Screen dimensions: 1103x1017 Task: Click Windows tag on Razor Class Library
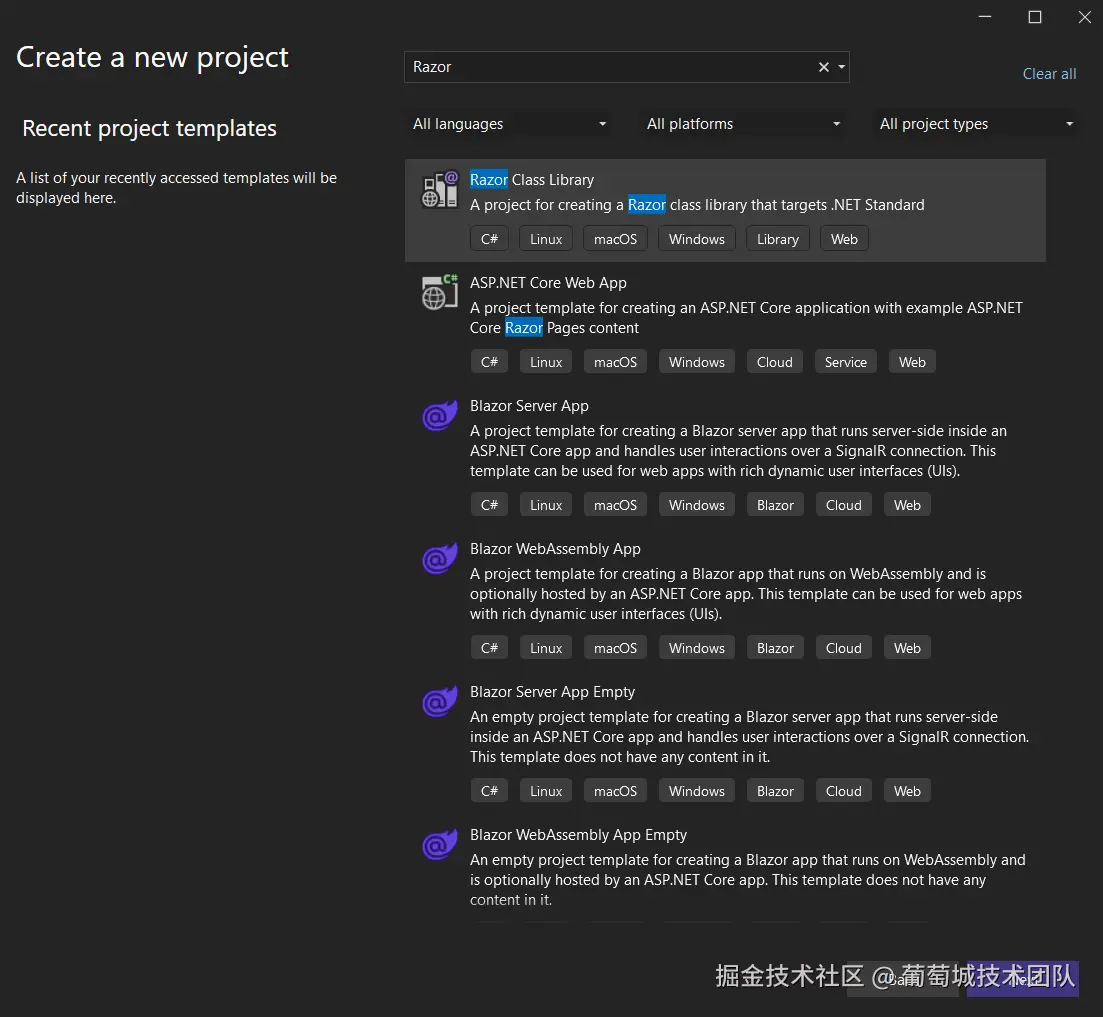(696, 239)
